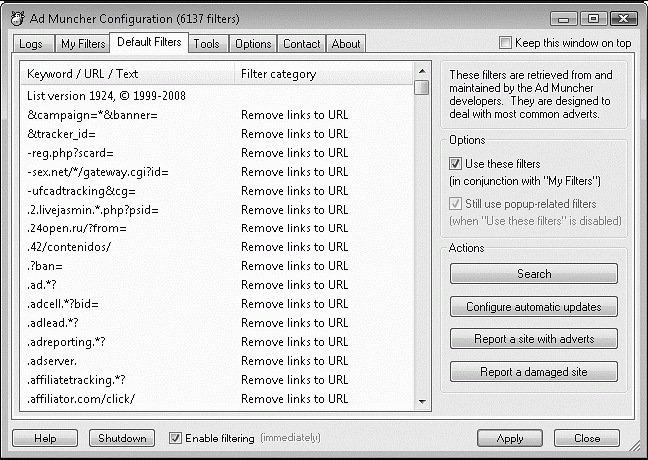648x460 pixels.
Task: Open Configure automatic updates
Action: [534, 307]
